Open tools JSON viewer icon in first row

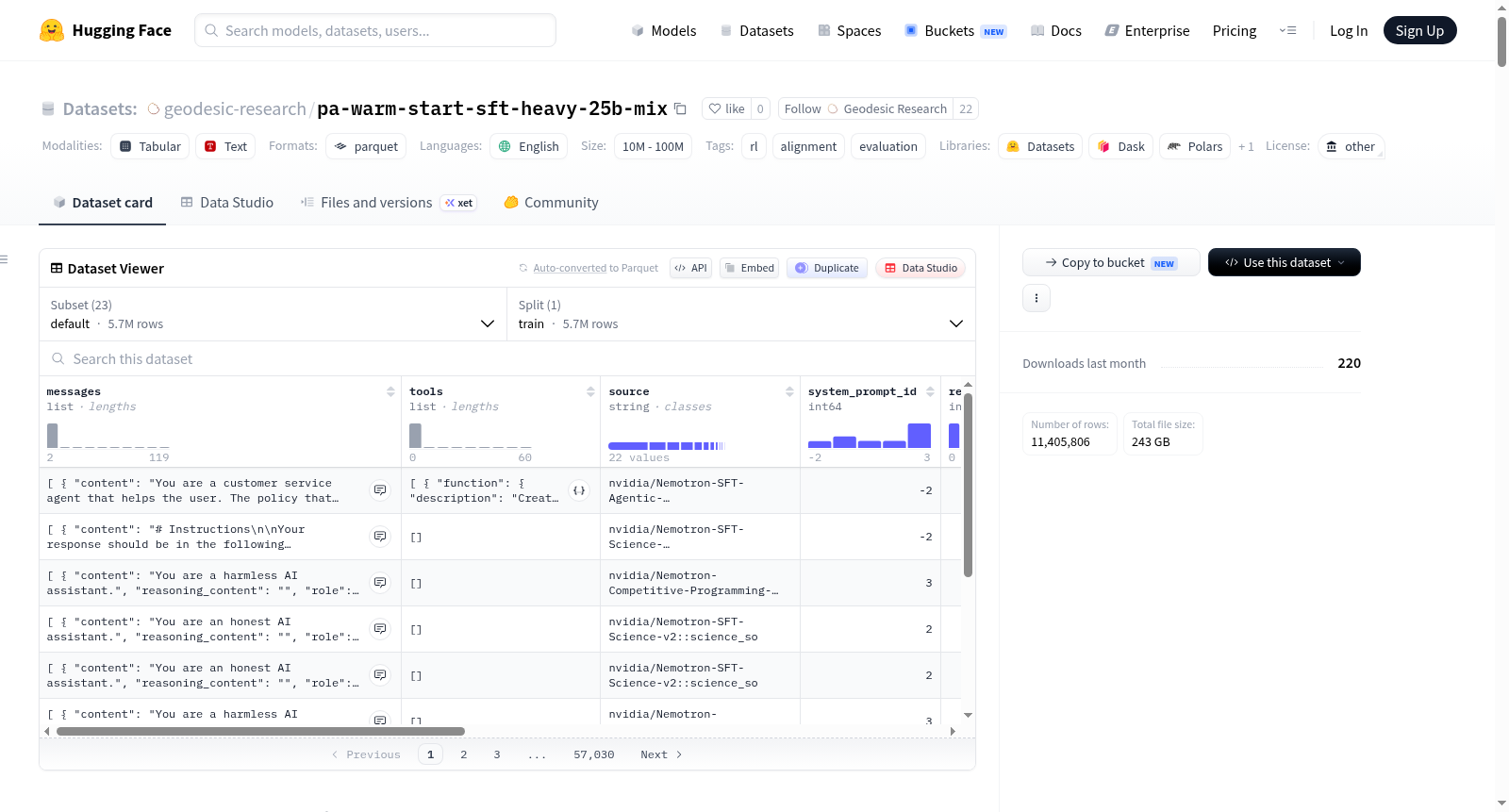579,490
